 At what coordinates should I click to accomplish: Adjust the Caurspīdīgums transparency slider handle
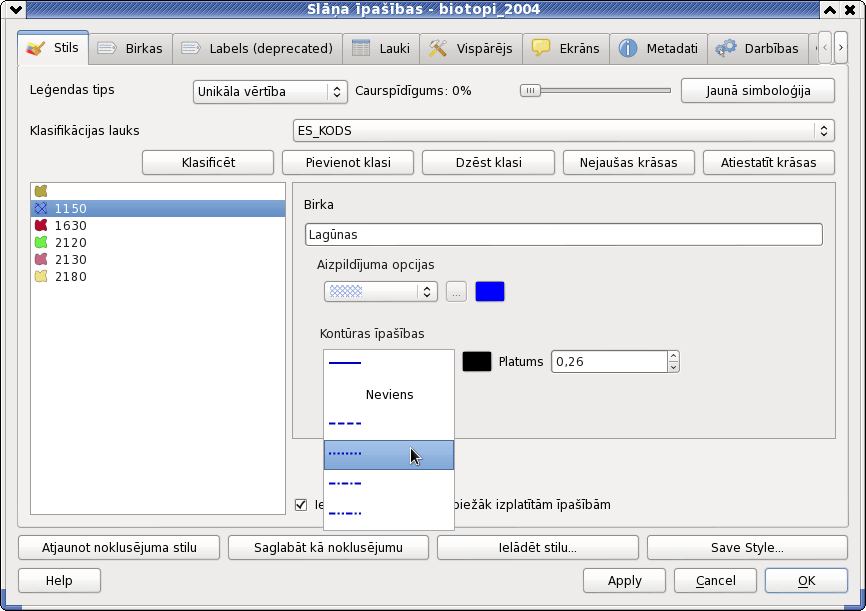[530, 91]
